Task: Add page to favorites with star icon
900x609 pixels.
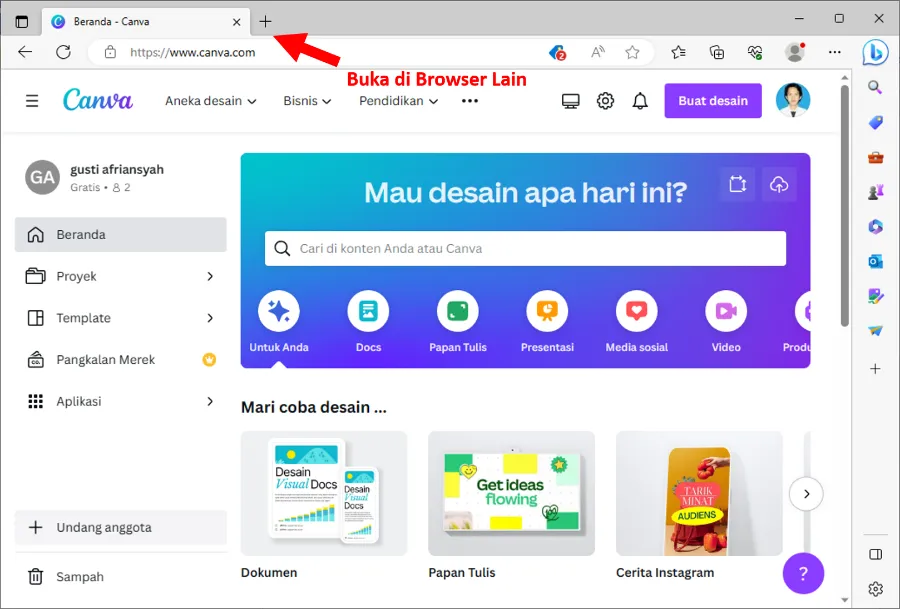Action: pyautogui.click(x=632, y=52)
